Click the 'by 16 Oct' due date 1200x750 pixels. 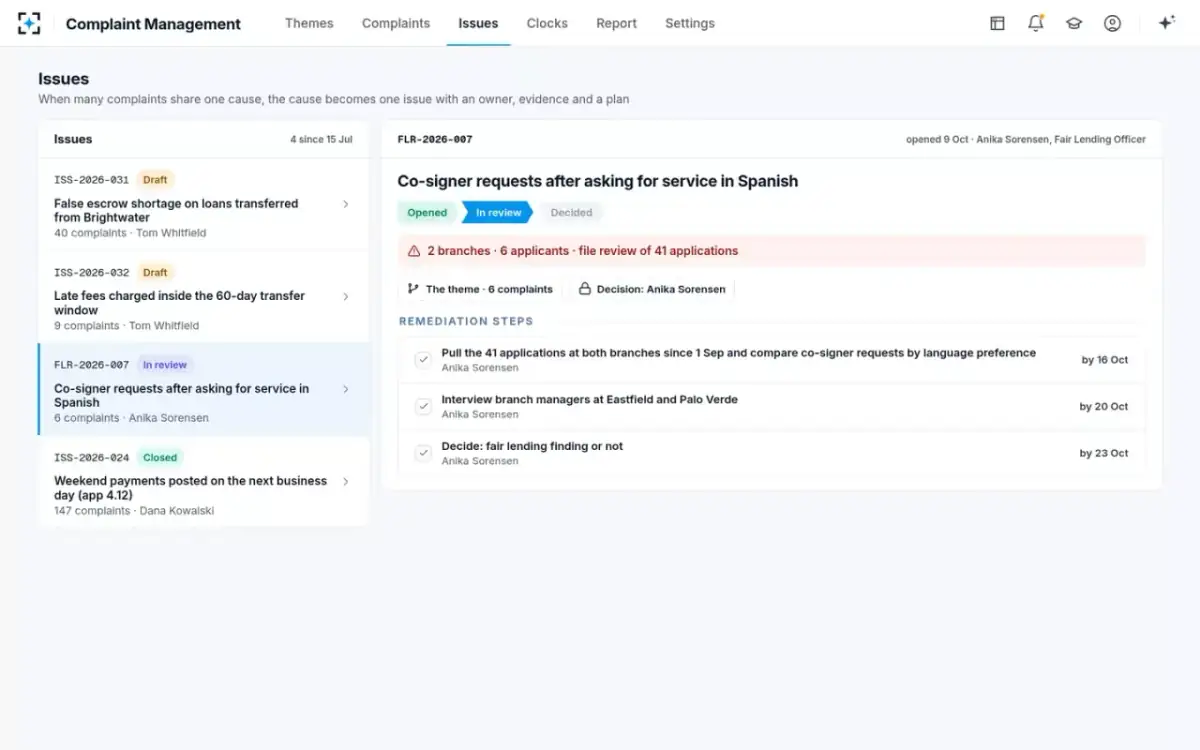[1105, 360]
